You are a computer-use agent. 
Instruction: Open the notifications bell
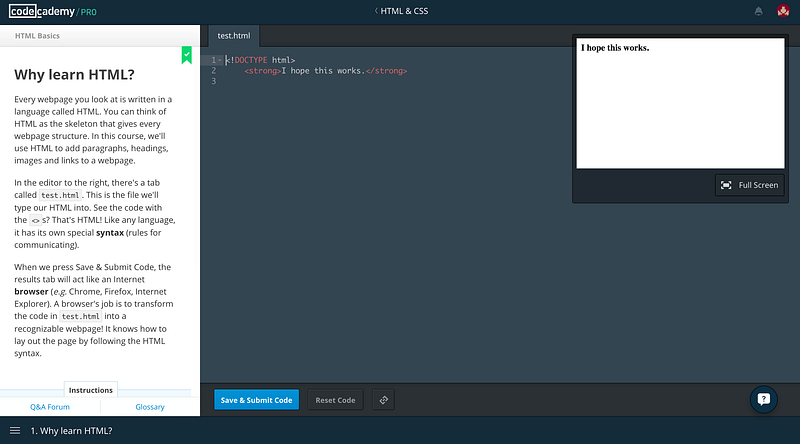(x=759, y=11)
